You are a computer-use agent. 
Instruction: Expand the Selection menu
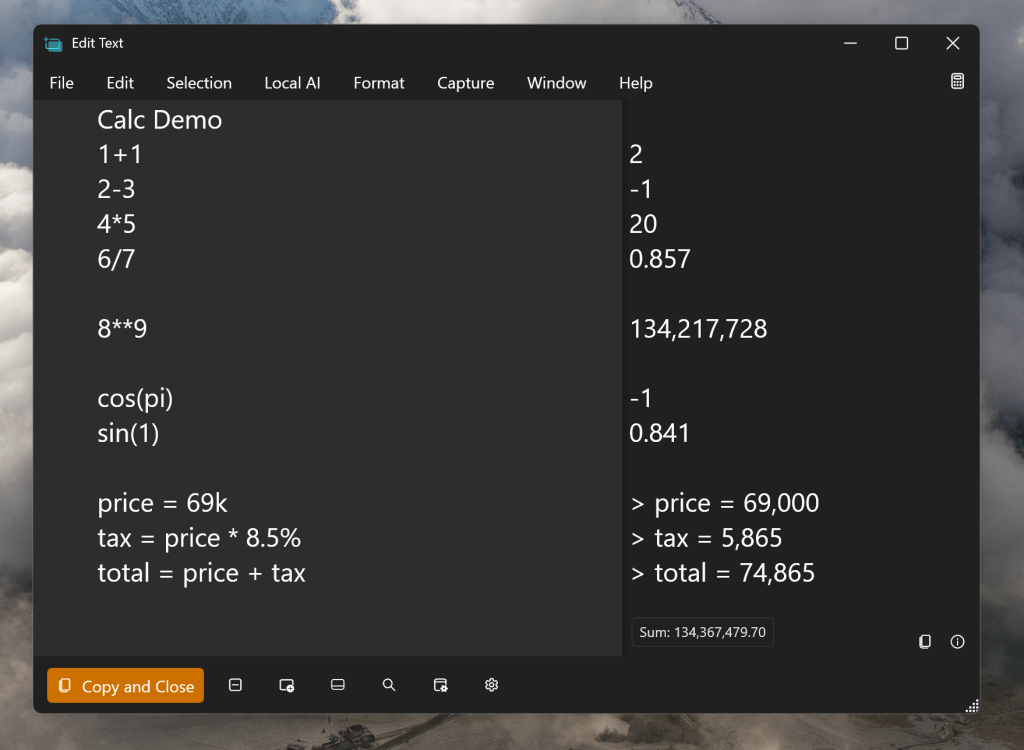199,83
